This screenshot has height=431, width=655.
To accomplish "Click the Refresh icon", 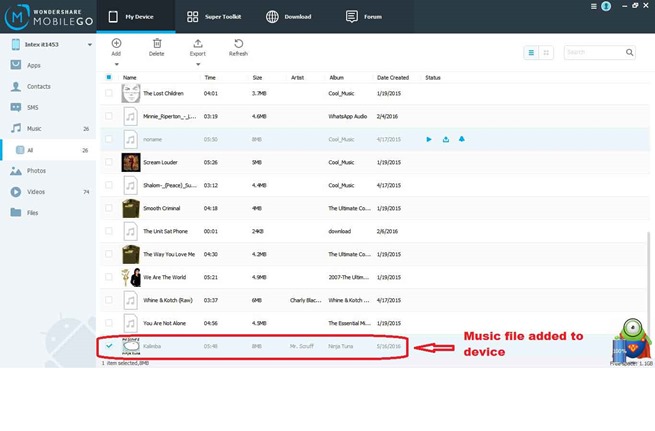I will click(x=239, y=43).
